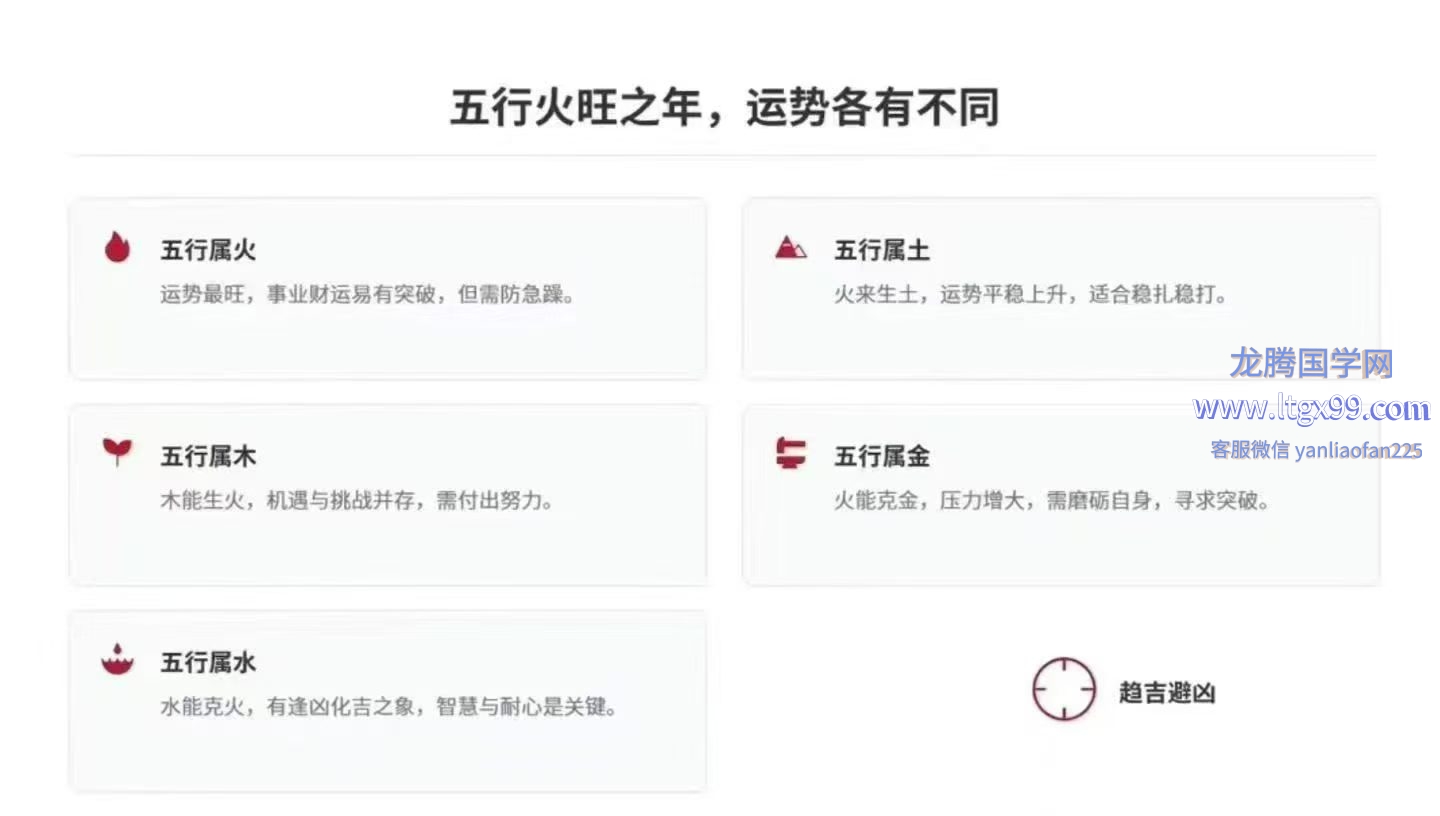Click the text 火来生土，运势平稳上升
The width and height of the screenshot is (1440, 816).
1030,295
